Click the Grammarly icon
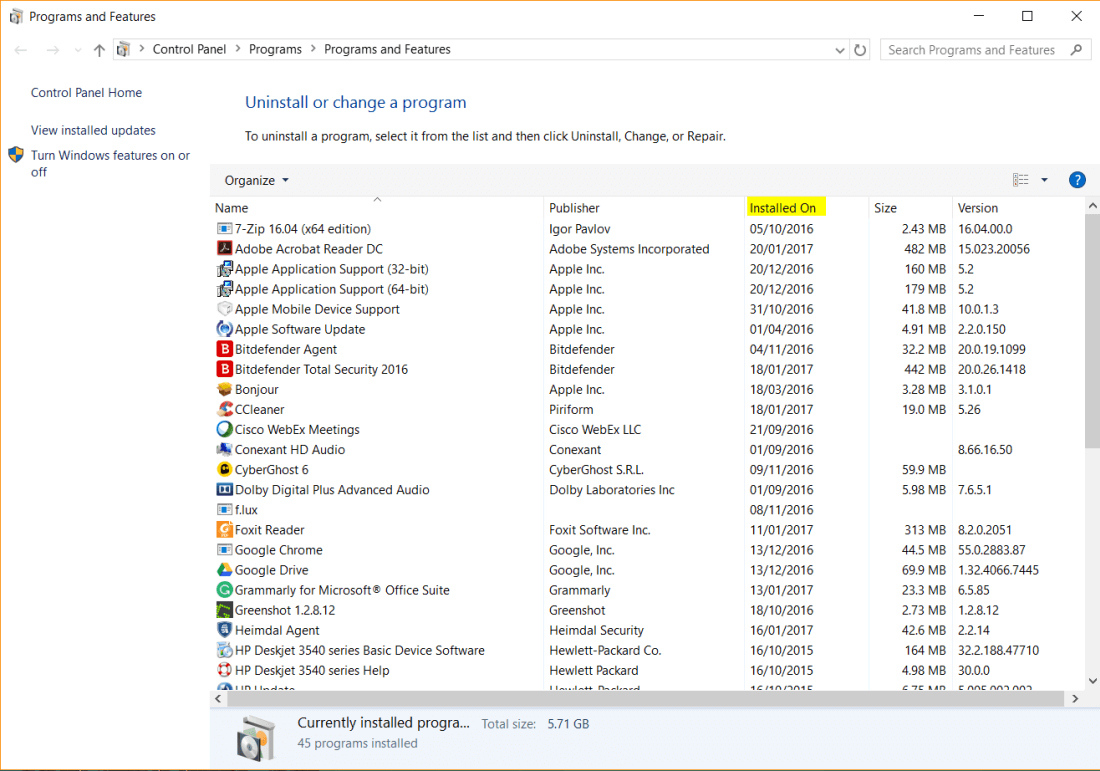 [224, 590]
